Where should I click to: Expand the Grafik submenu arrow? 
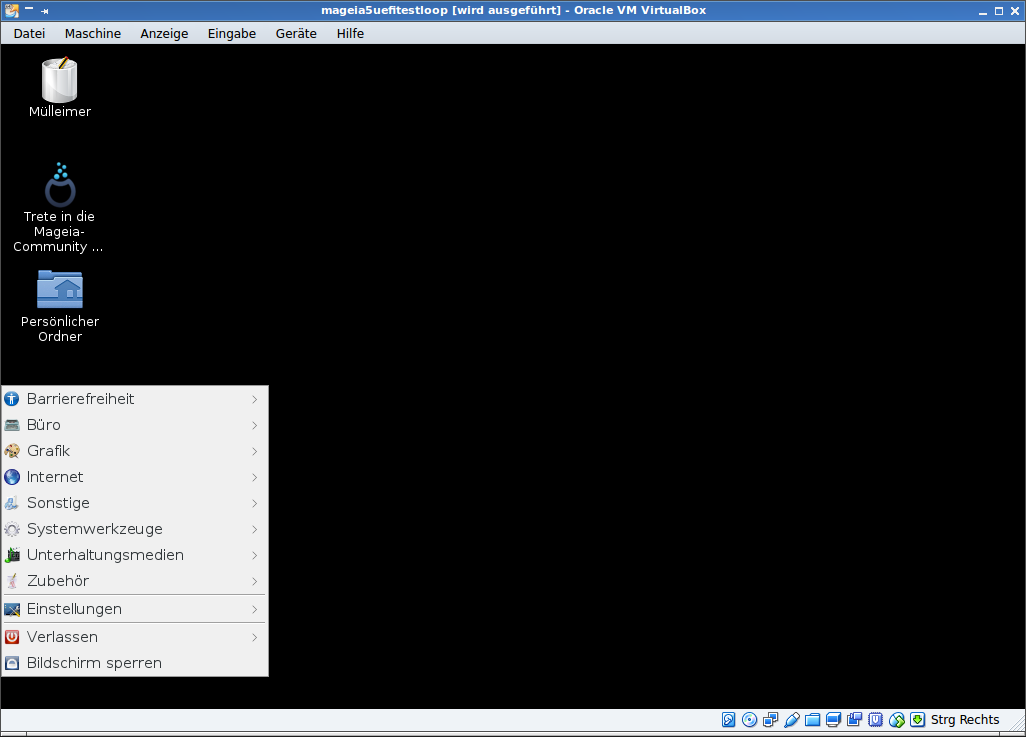pos(255,452)
